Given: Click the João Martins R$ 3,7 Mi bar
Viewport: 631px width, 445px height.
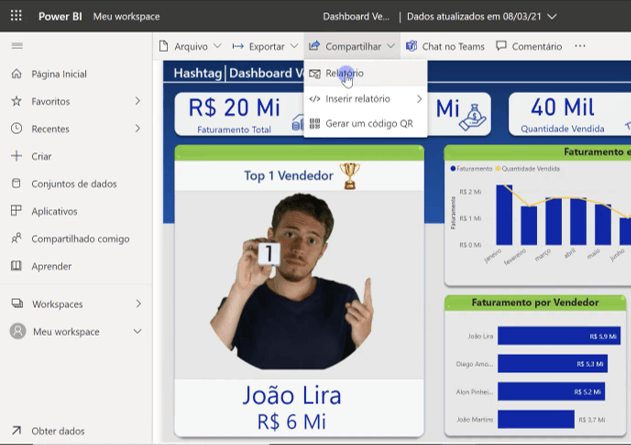Looking at the screenshot, I should (536, 419).
